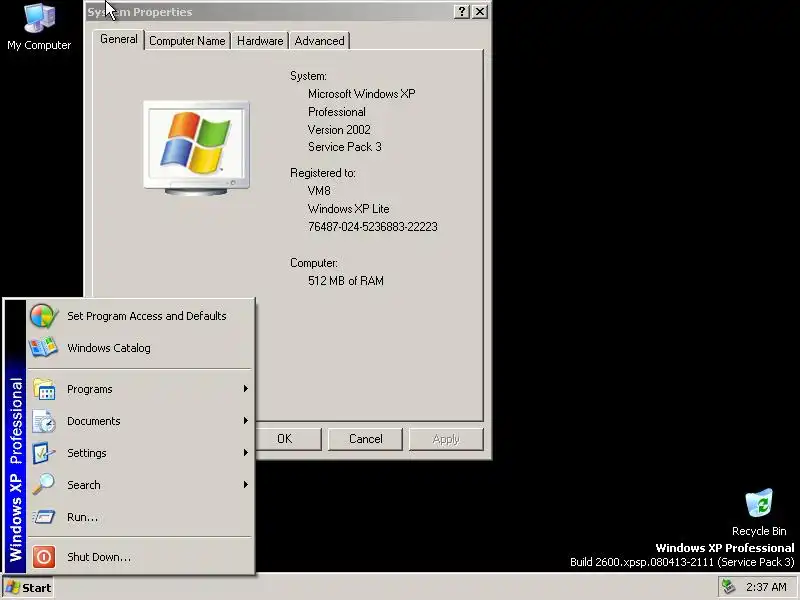The image size is (800, 600).
Task: Click the System: label
Action: pos(308,76)
